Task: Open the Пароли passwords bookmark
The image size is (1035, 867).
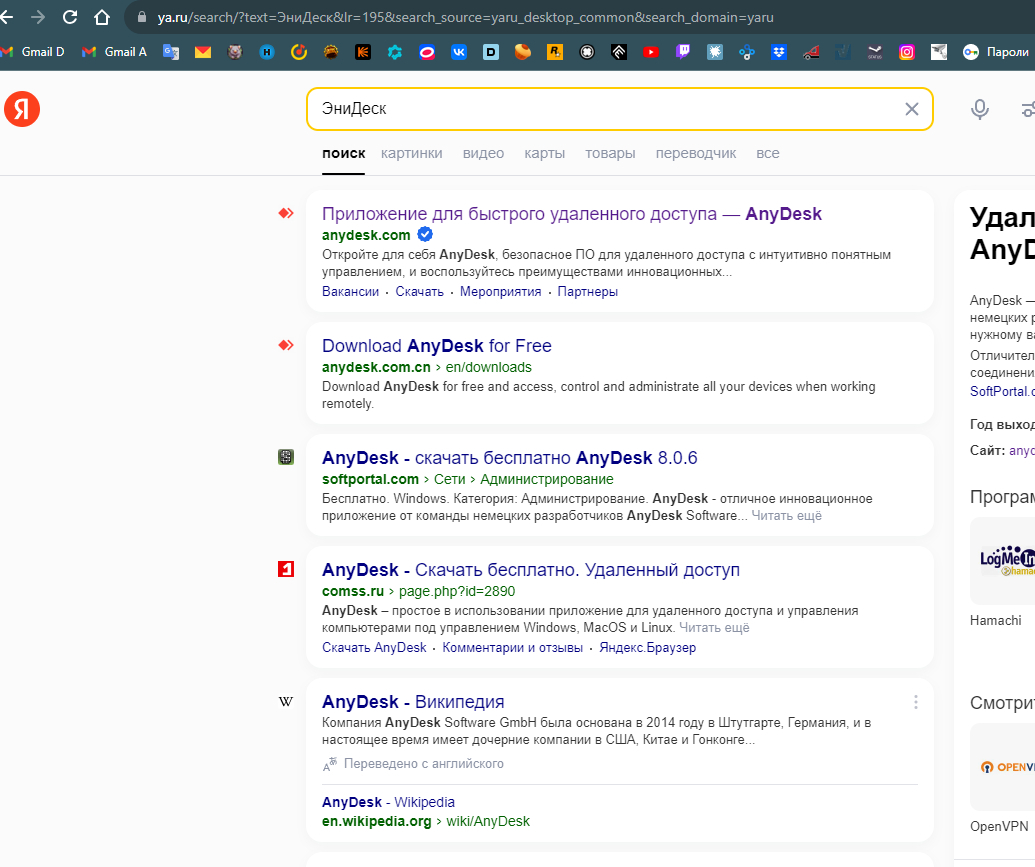Action: (x=996, y=52)
